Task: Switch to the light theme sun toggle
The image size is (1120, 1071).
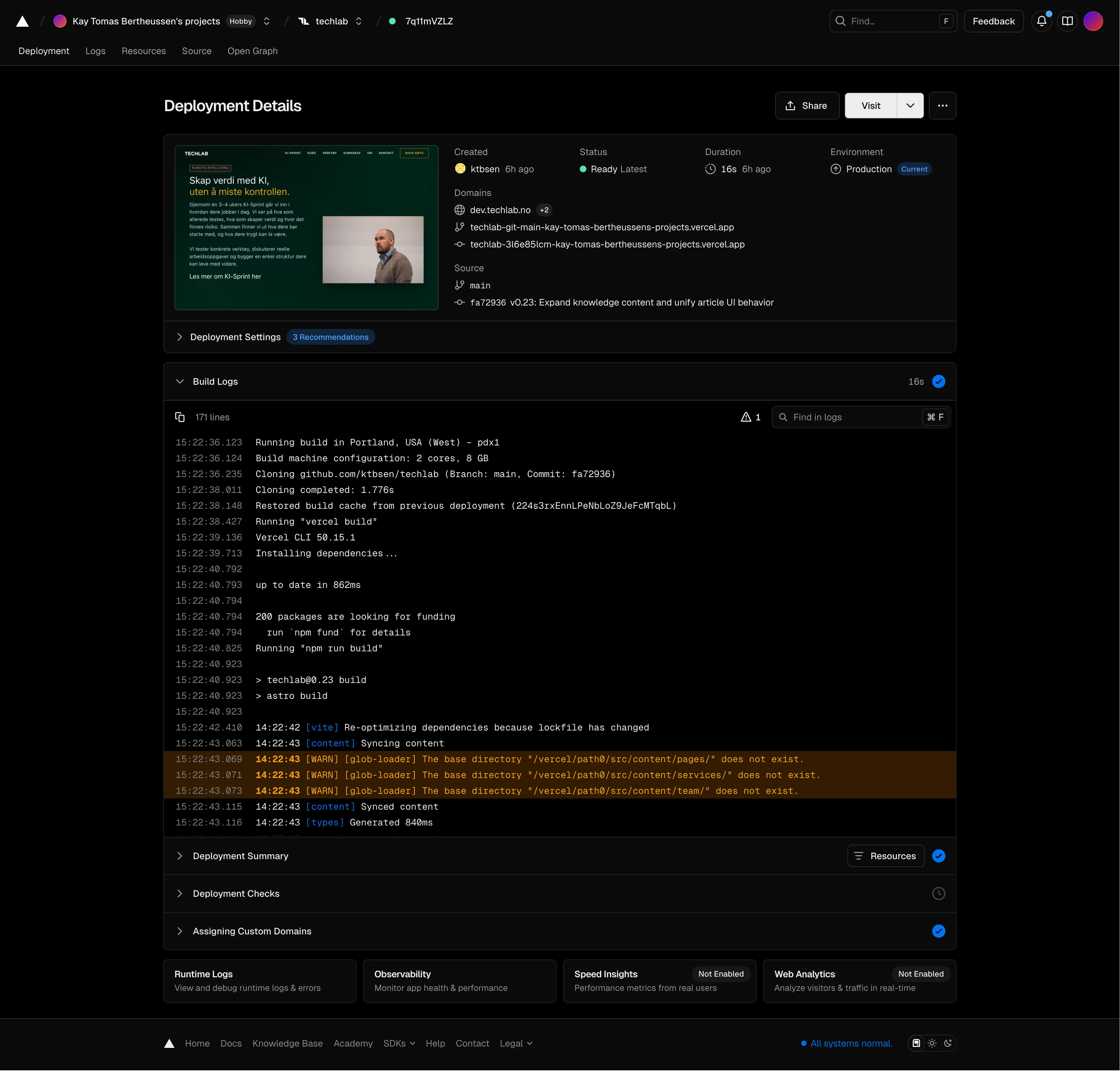Action: 932,1043
